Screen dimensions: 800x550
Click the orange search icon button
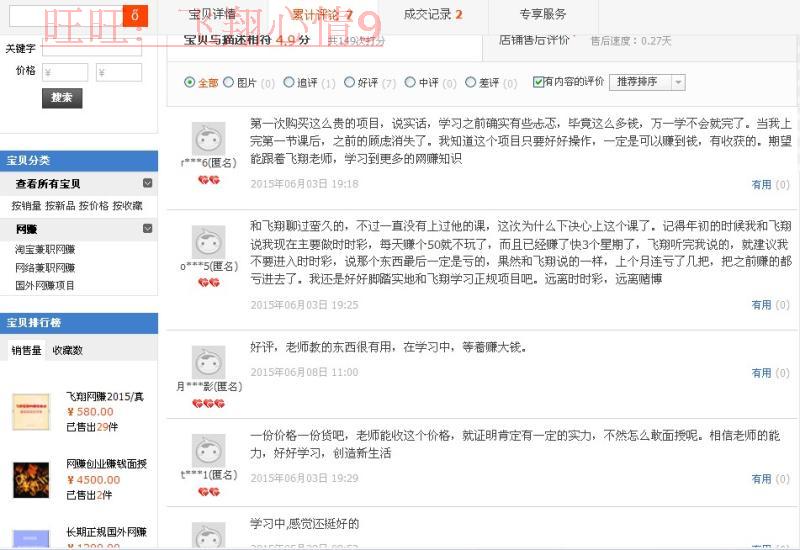click(x=135, y=15)
